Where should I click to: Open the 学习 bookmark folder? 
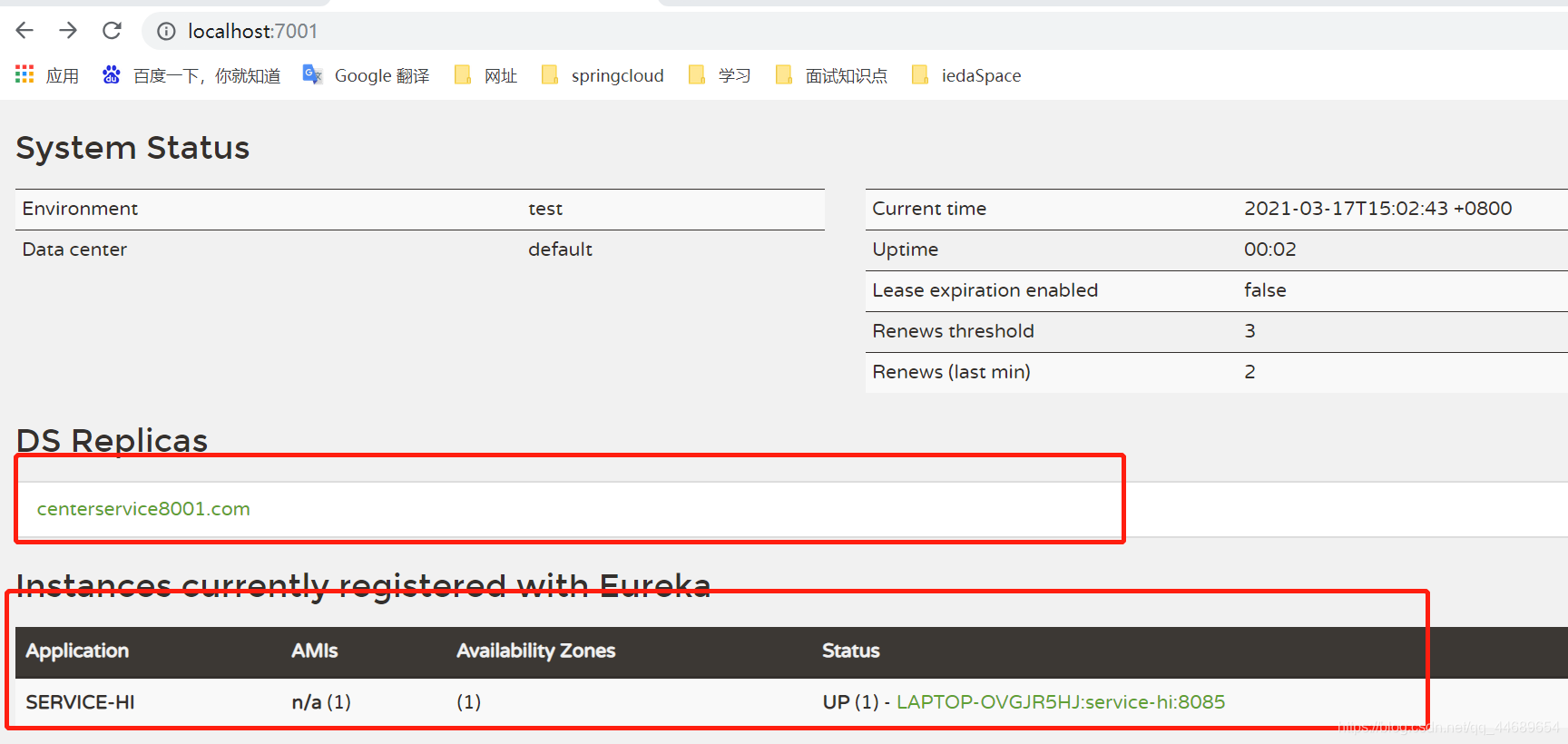[x=720, y=75]
